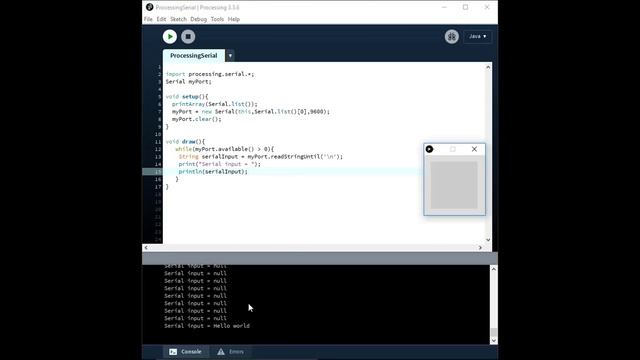Open the Help menu
This screenshot has height=360, width=640.
tap(234, 19)
